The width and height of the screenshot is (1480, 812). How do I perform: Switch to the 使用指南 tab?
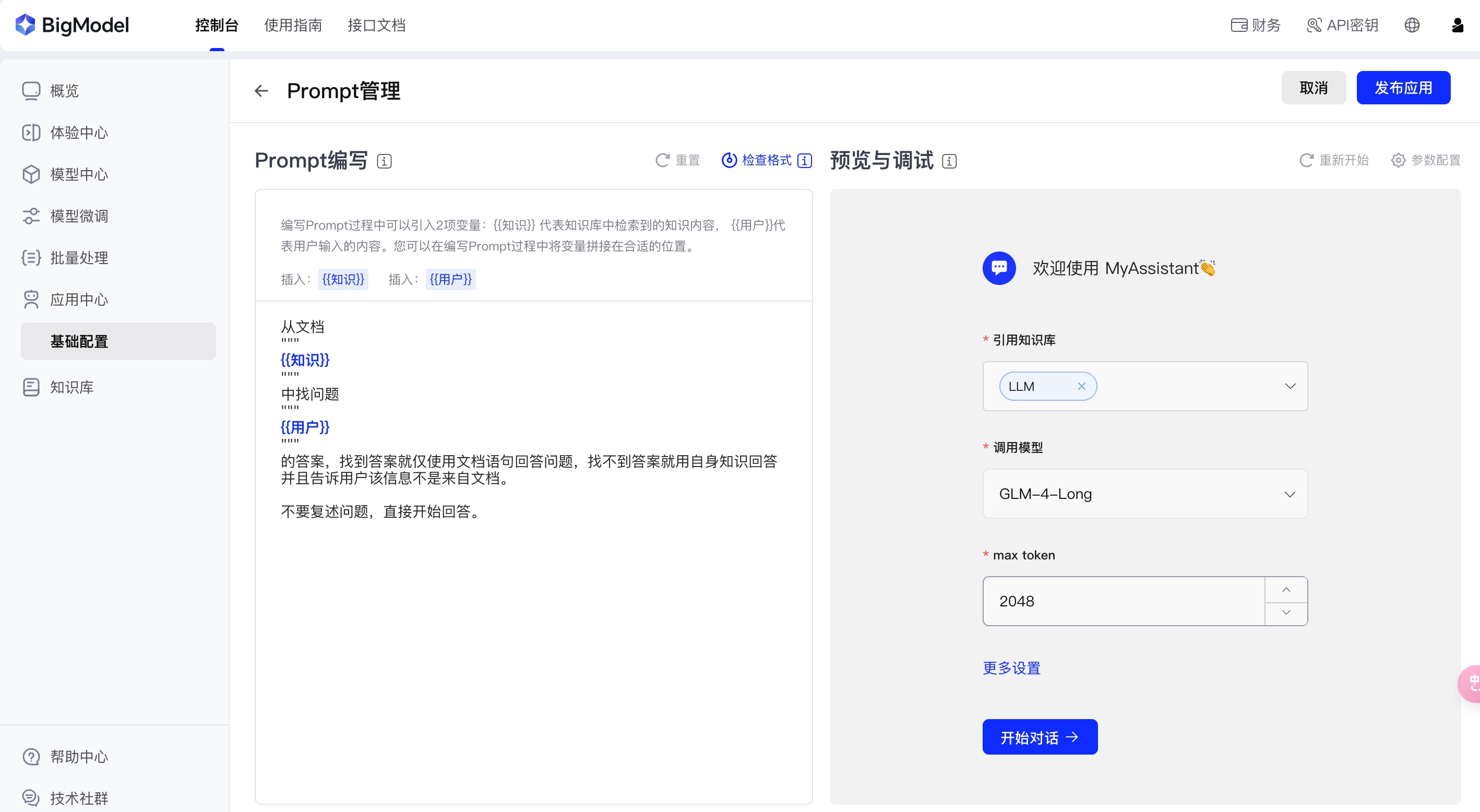[292, 25]
